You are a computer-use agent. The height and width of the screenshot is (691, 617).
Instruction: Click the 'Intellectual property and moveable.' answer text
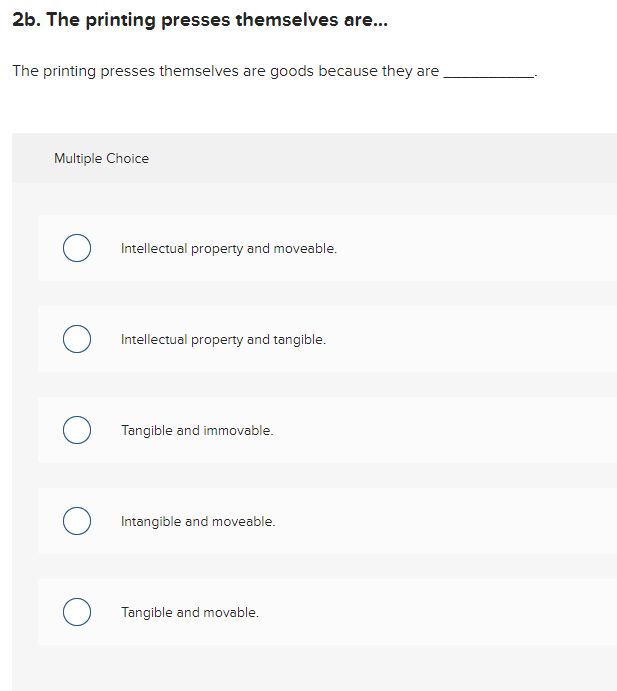(228, 248)
